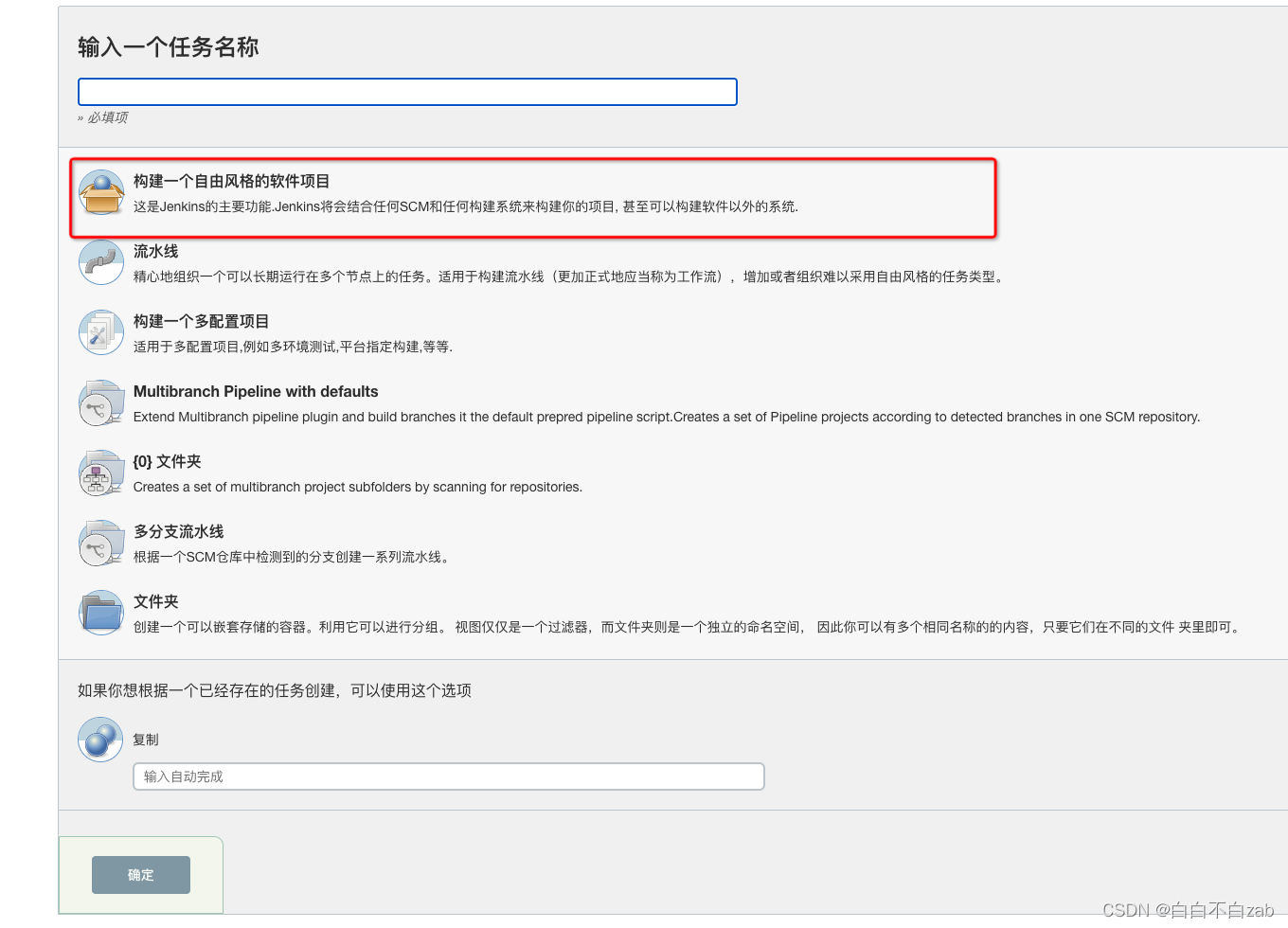Choose Multibranch Pipeline with defaults title

[256, 391]
